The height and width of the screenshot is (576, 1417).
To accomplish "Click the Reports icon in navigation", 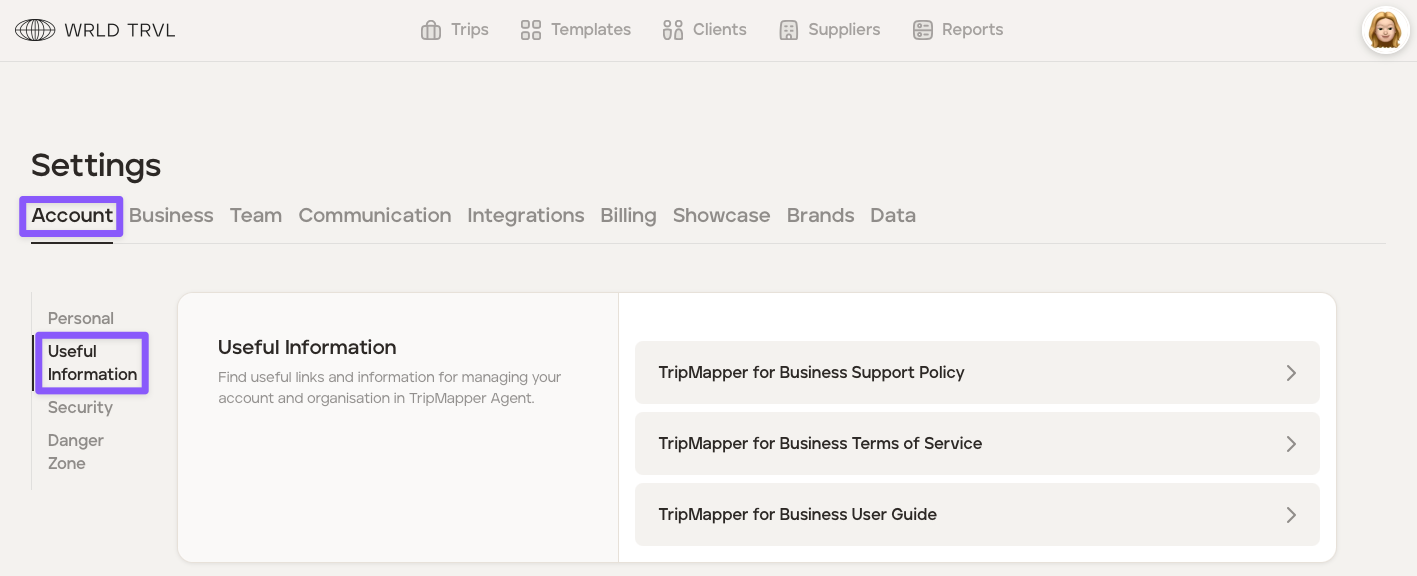I will (x=923, y=30).
